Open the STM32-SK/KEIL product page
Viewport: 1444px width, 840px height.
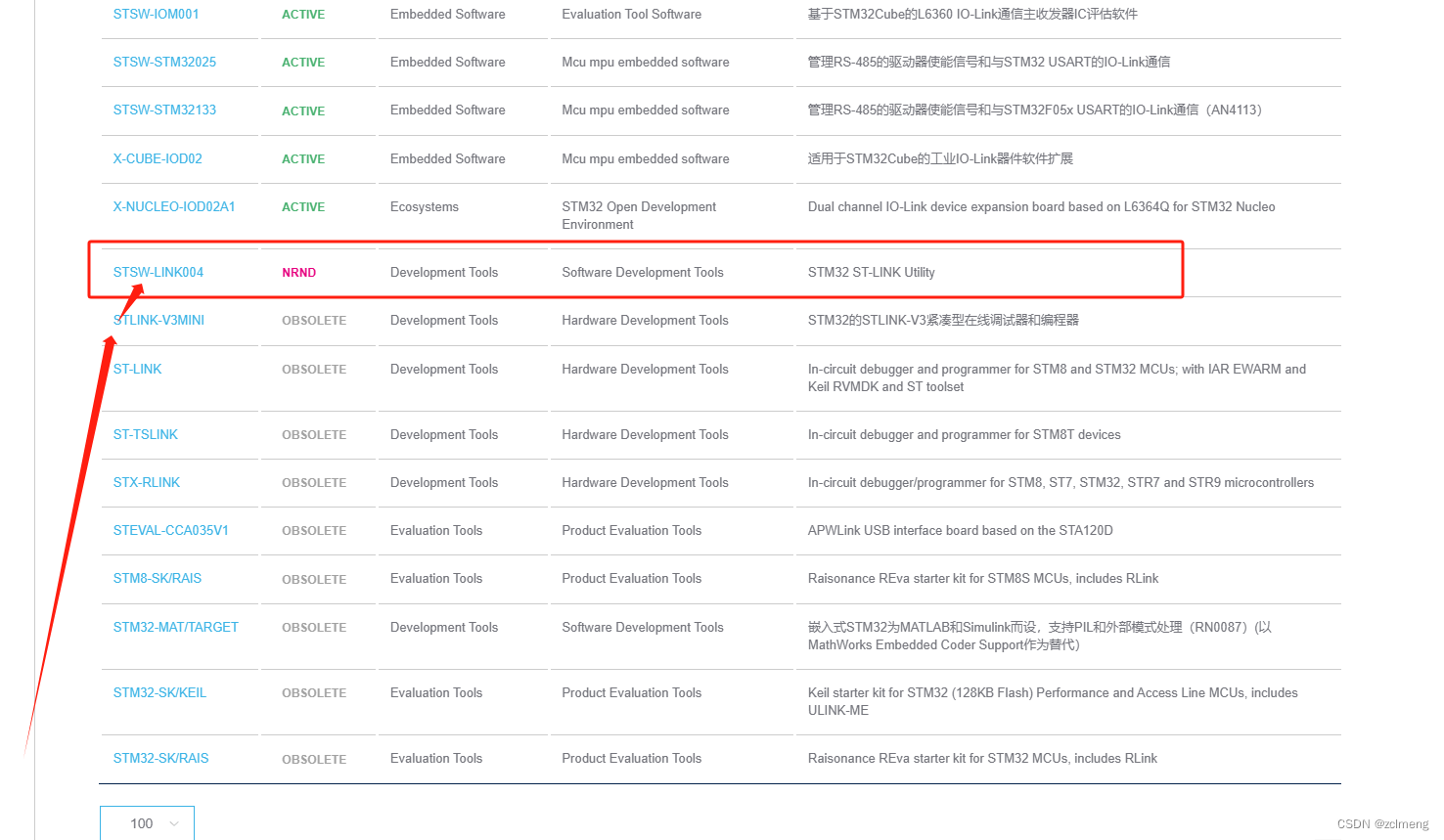[x=159, y=692]
